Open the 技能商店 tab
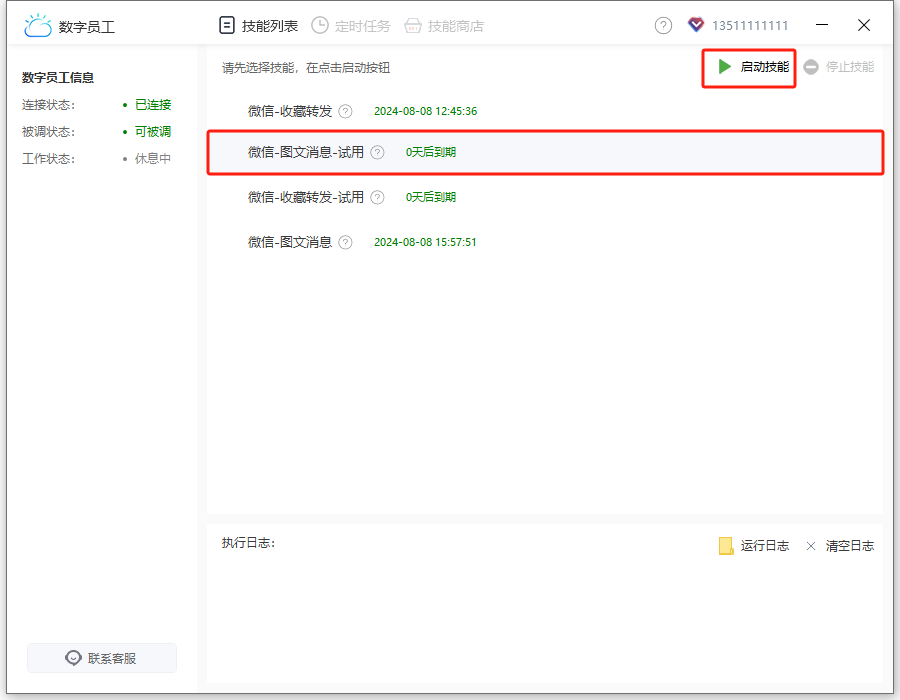The image size is (900, 700). (x=444, y=26)
